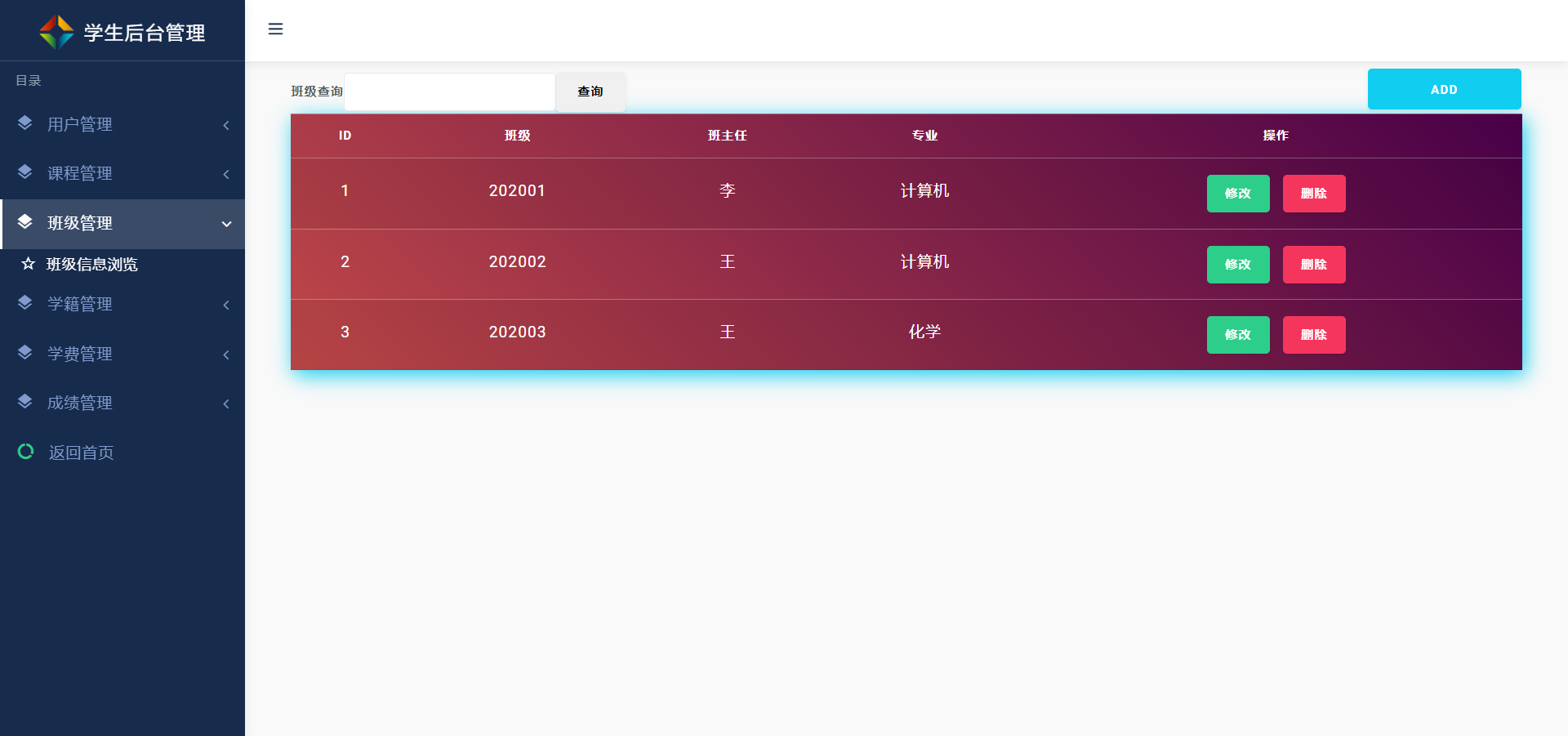Expand the 课程管理 chevron
This screenshot has width=1568, height=736.
226,174
